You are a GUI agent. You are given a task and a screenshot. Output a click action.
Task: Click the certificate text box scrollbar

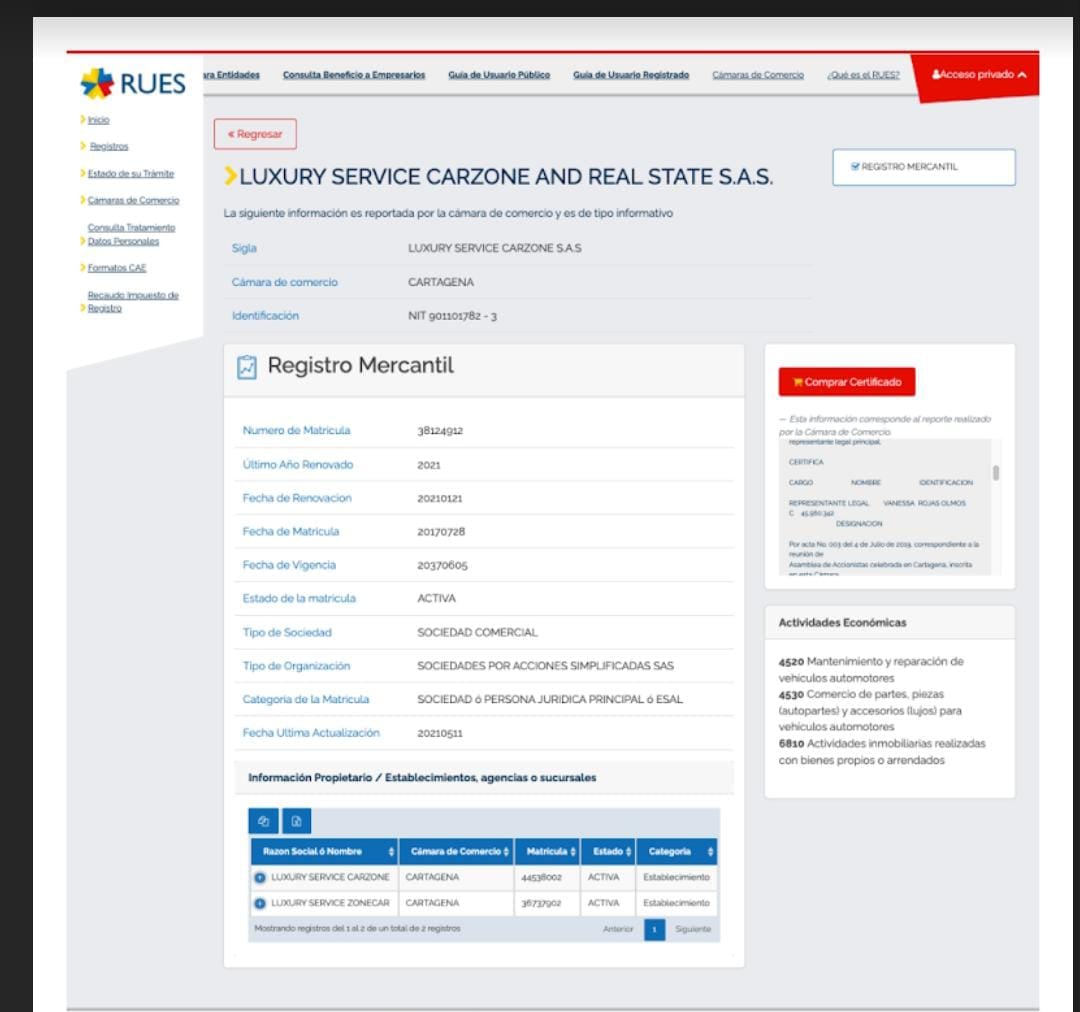click(995, 474)
